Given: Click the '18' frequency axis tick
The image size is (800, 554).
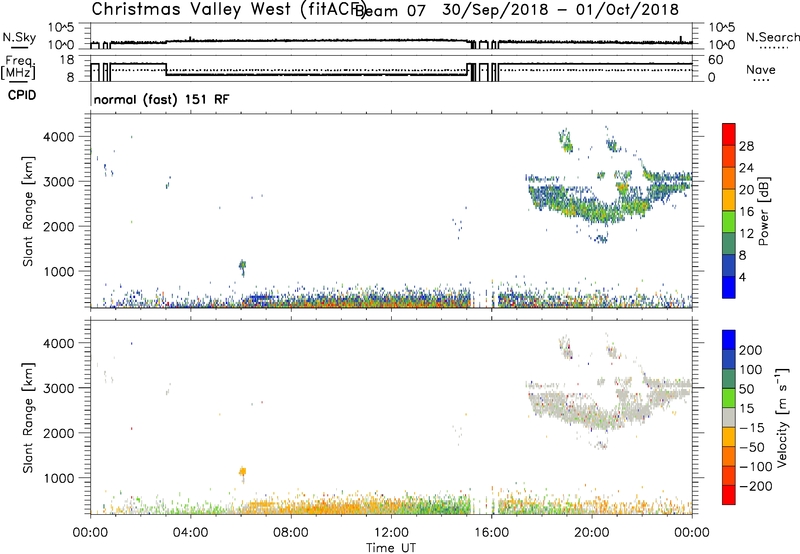Looking at the screenshot, I should (67, 60).
